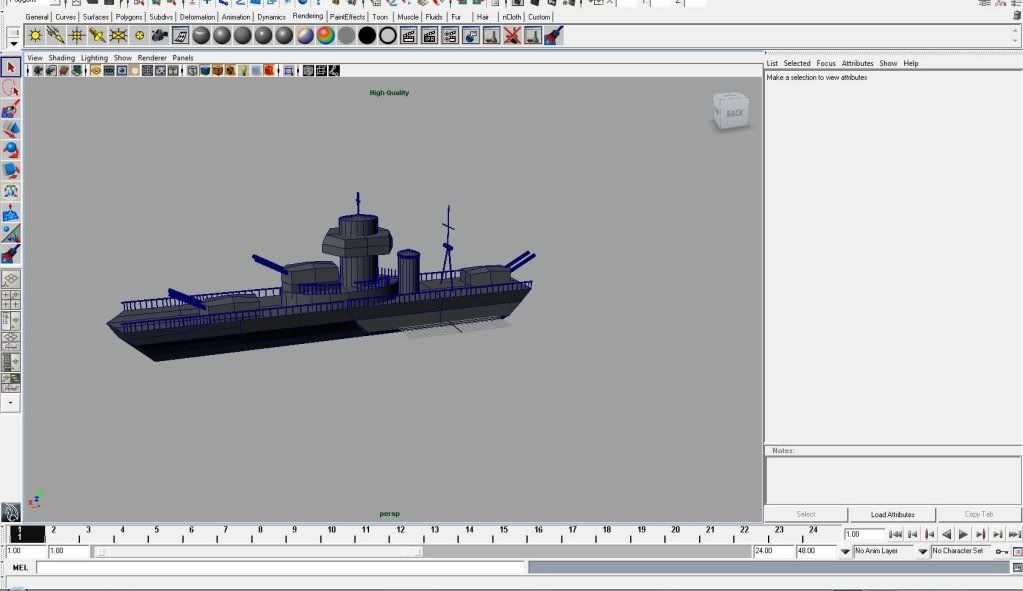Select the Soft Modification tool
The height and width of the screenshot is (591, 1023).
(x=10, y=213)
